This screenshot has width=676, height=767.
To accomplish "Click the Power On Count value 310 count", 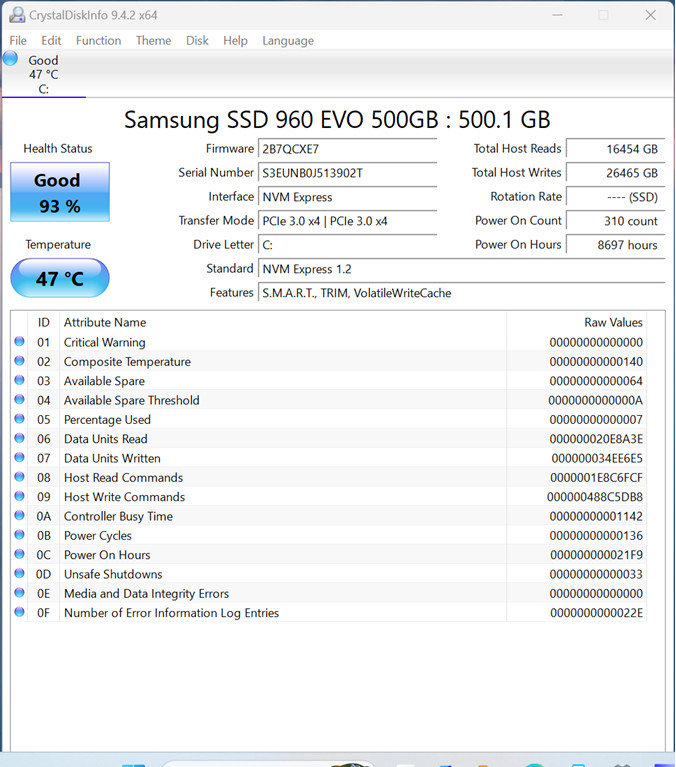I will click(x=615, y=221).
